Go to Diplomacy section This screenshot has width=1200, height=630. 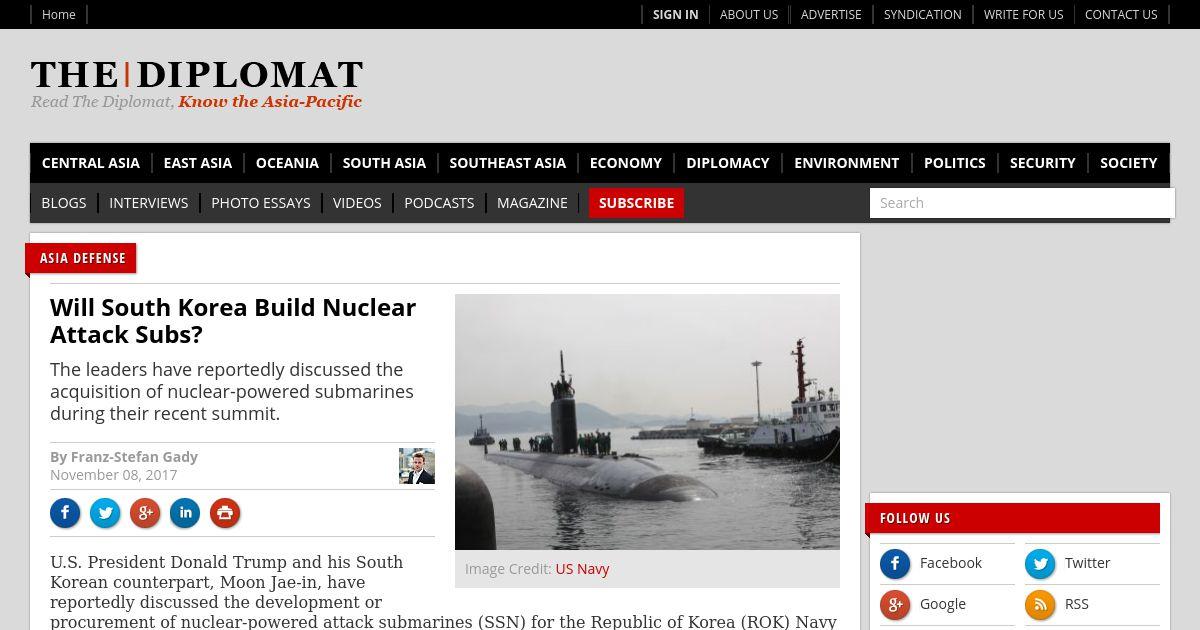point(728,163)
